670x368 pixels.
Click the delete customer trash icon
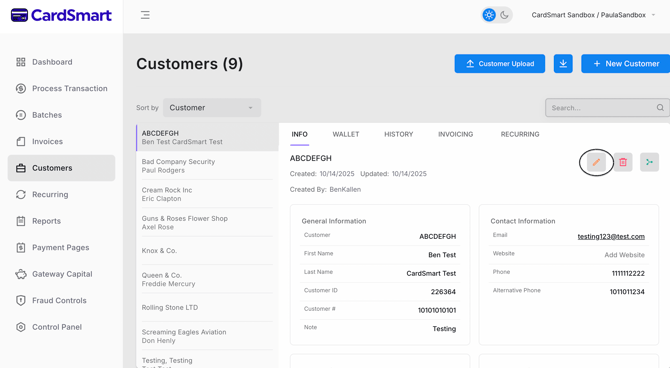623,162
